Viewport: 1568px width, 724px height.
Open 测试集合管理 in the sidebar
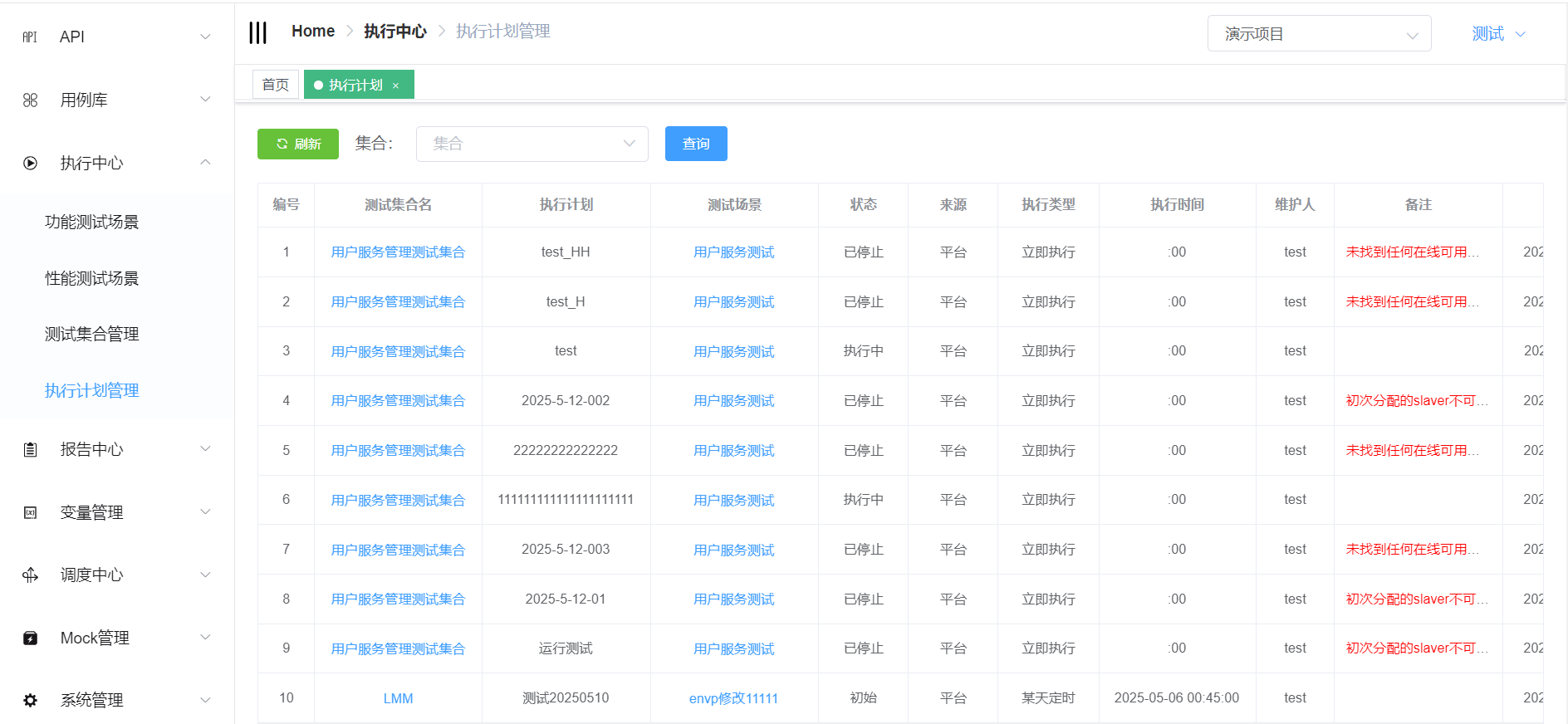coord(91,334)
